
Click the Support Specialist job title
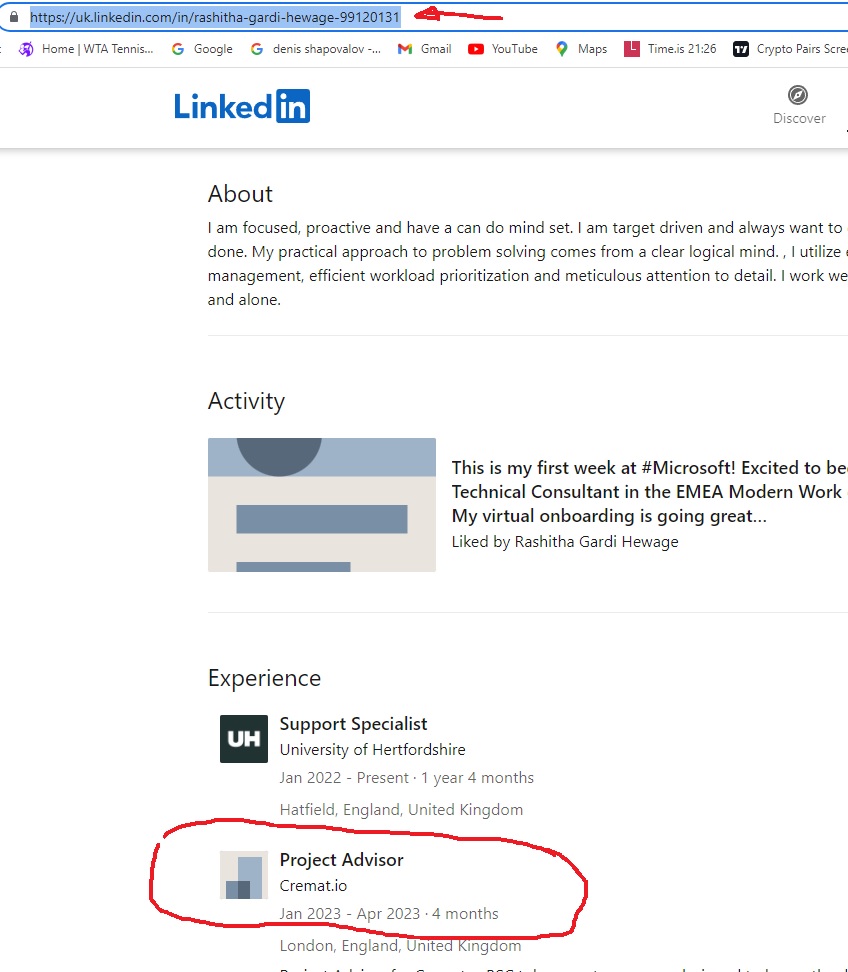353,724
